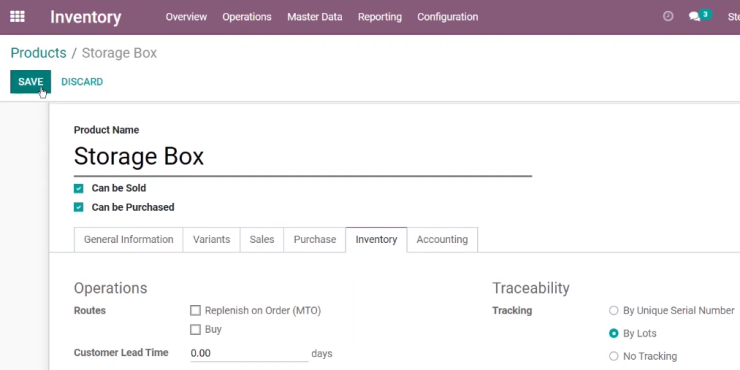This screenshot has width=740, height=370.
Task: Edit the Customer Lead Time field
Action: tap(249, 353)
